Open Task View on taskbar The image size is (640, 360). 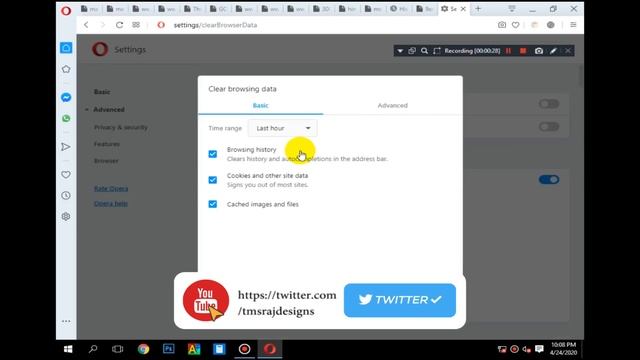118,349
